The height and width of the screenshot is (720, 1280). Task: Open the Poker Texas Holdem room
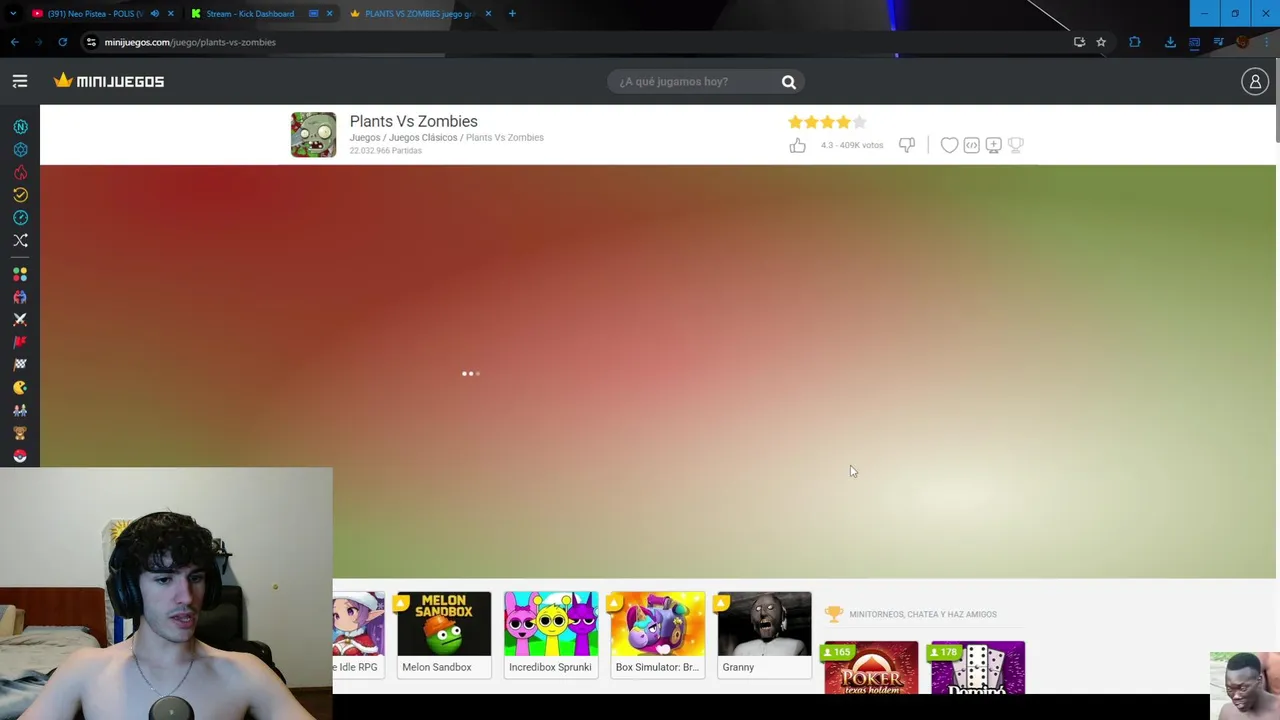coord(871,667)
